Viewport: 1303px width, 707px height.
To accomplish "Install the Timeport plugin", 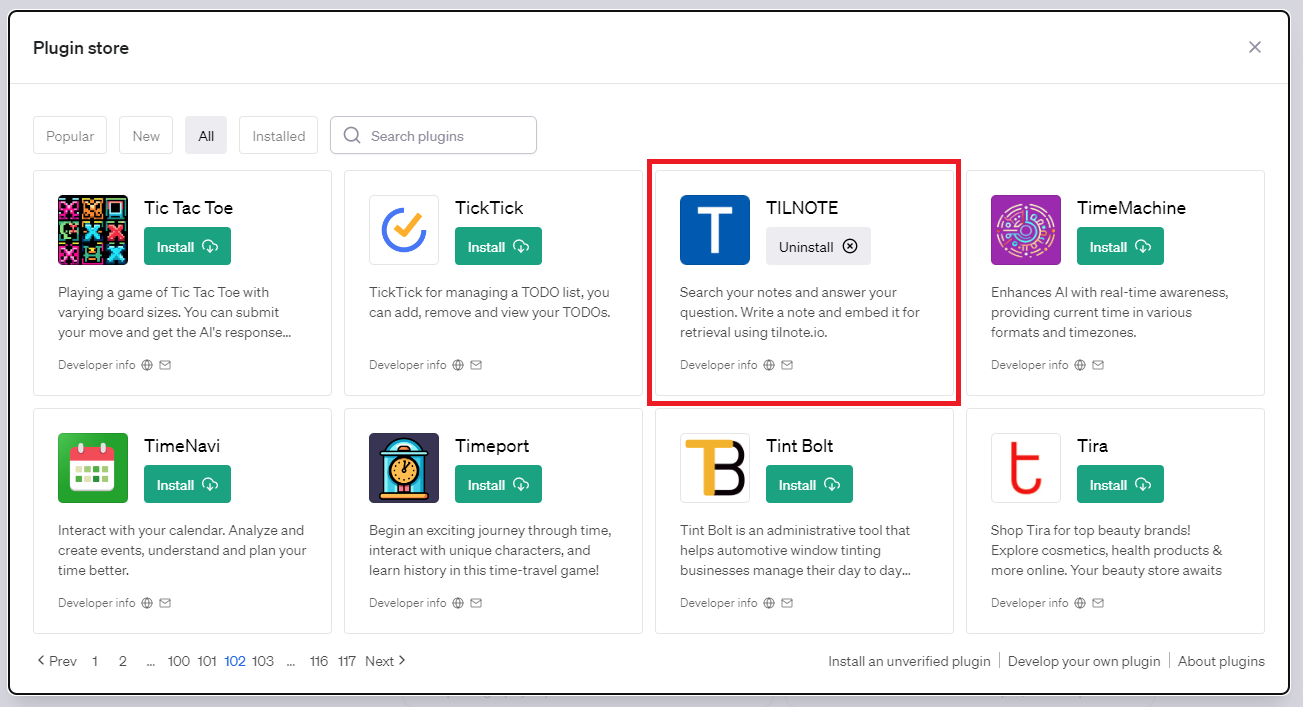I will click(x=497, y=485).
